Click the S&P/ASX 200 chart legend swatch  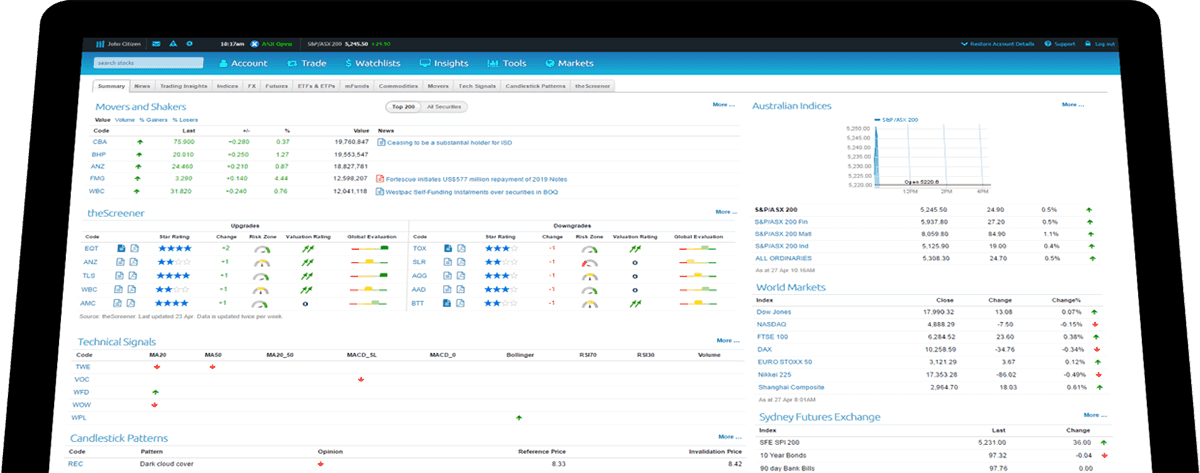coord(877,118)
